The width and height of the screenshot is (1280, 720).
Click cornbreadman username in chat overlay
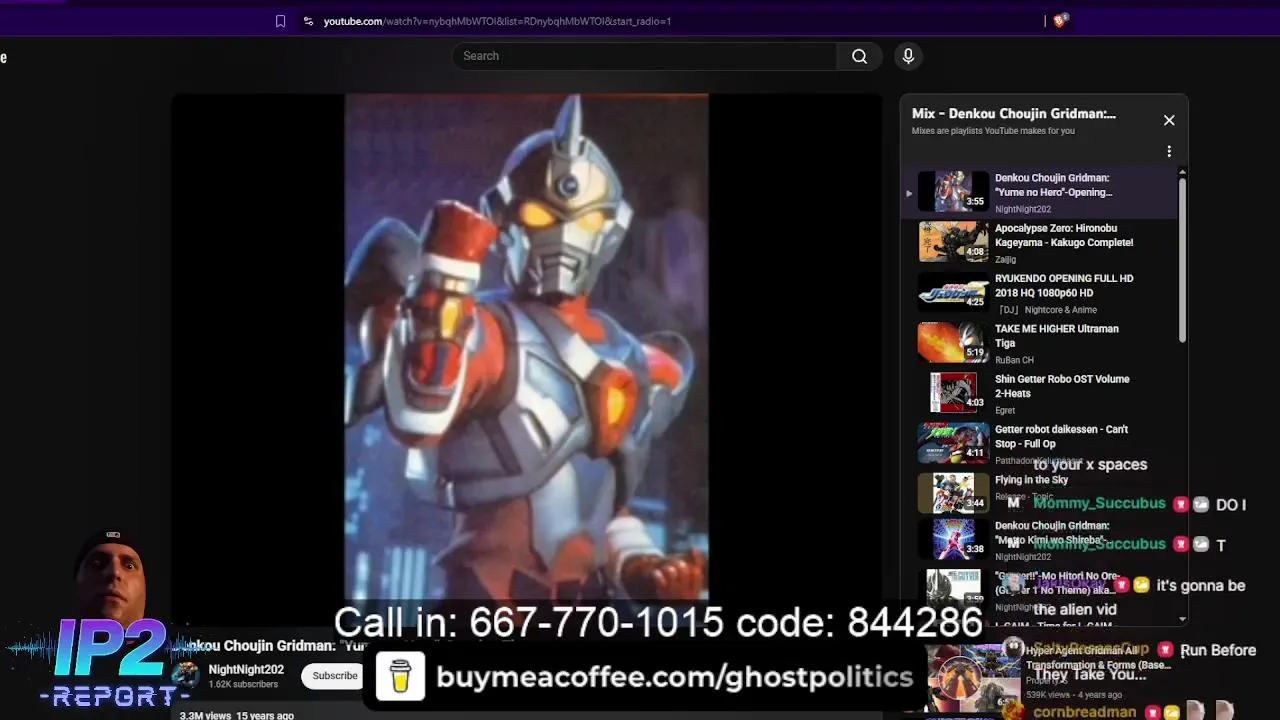1084,712
